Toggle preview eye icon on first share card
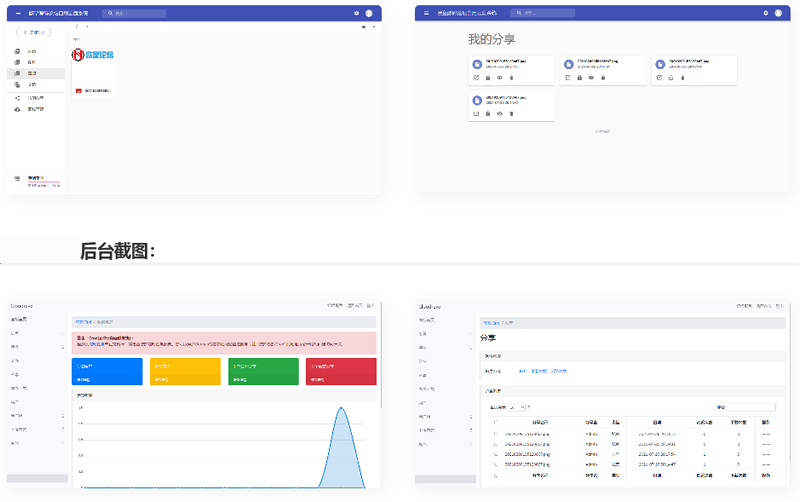This screenshot has height=502, width=800. [499, 77]
